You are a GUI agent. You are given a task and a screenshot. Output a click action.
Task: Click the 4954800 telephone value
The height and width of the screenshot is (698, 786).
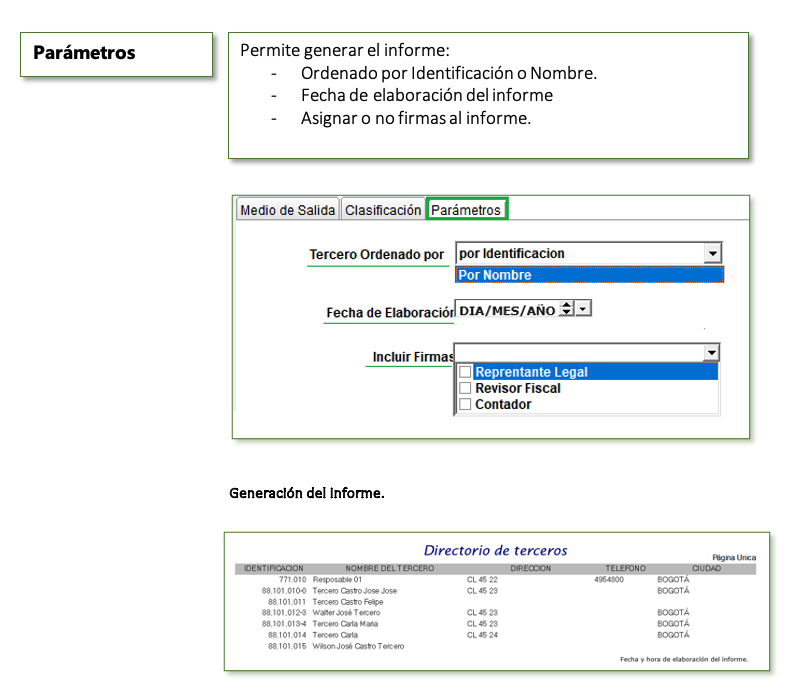click(609, 580)
